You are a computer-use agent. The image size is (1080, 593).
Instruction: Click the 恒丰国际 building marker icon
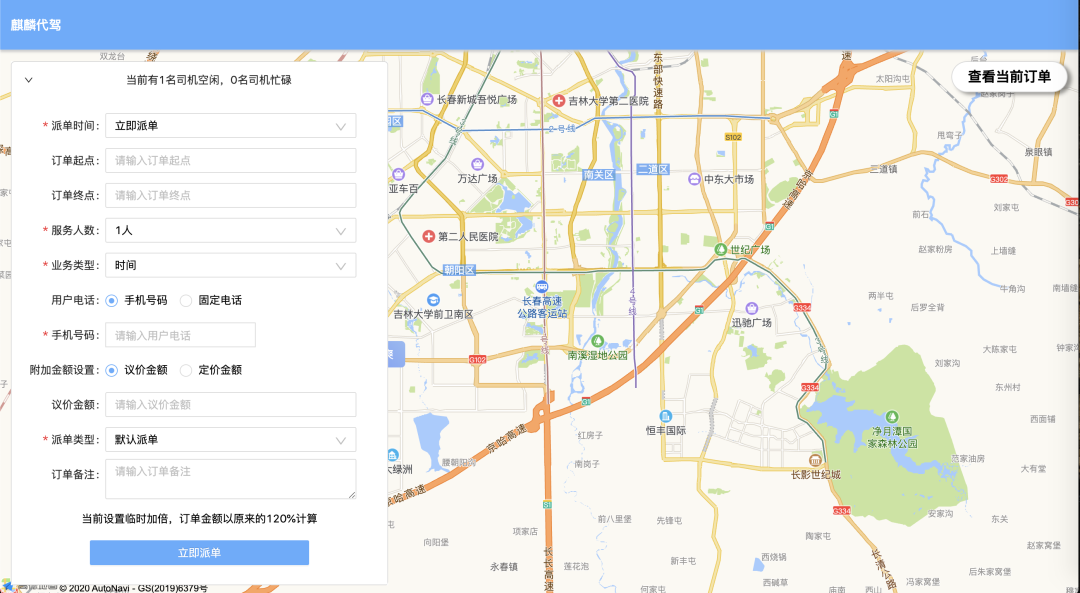click(x=665, y=416)
